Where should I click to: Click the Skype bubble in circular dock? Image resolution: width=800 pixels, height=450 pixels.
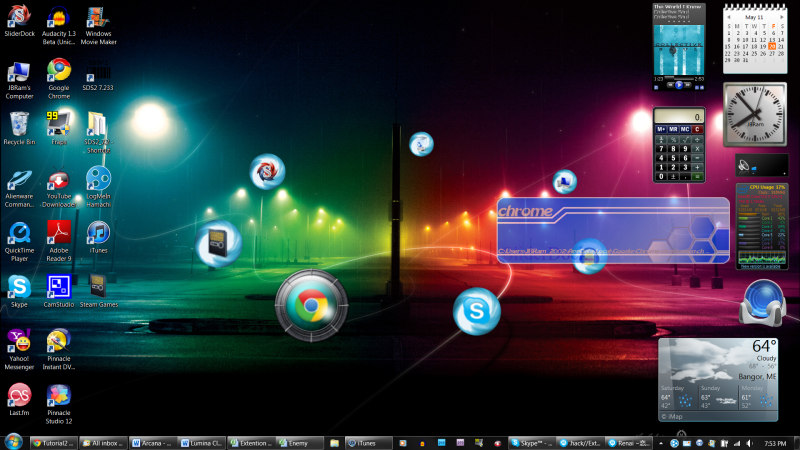tap(477, 311)
